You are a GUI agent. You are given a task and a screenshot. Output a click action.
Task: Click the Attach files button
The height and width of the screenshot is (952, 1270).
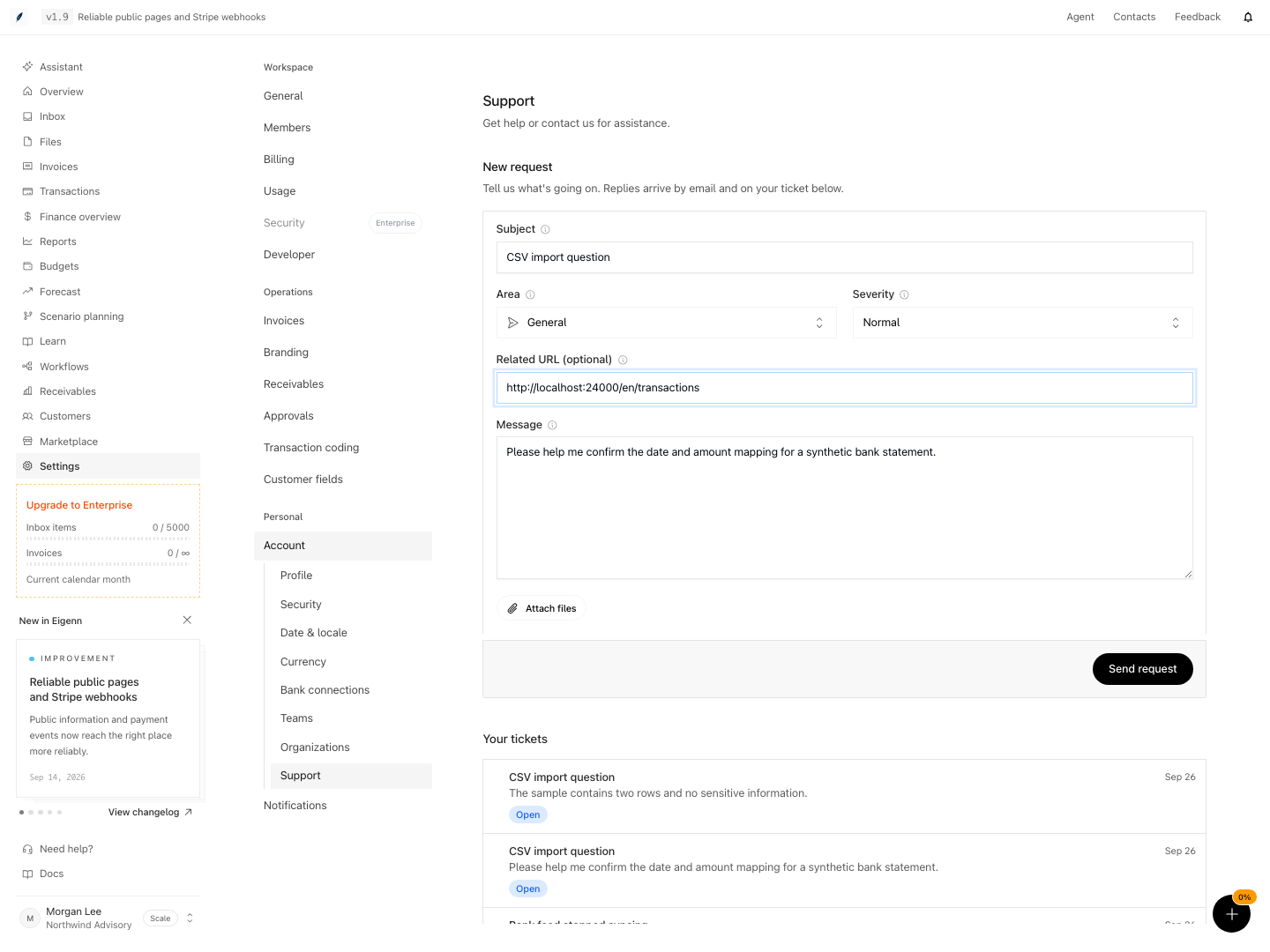542,608
